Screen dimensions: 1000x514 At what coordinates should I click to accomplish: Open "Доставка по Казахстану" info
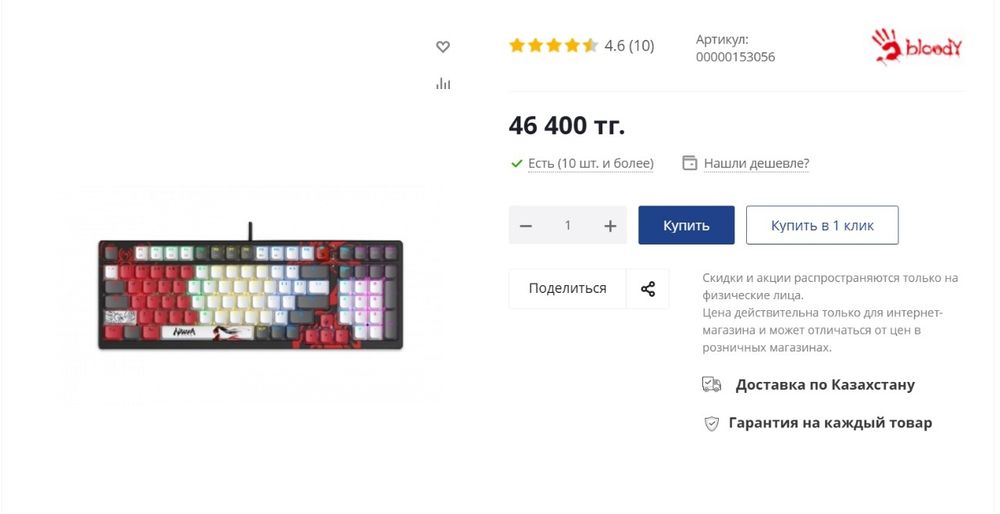point(825,385)
